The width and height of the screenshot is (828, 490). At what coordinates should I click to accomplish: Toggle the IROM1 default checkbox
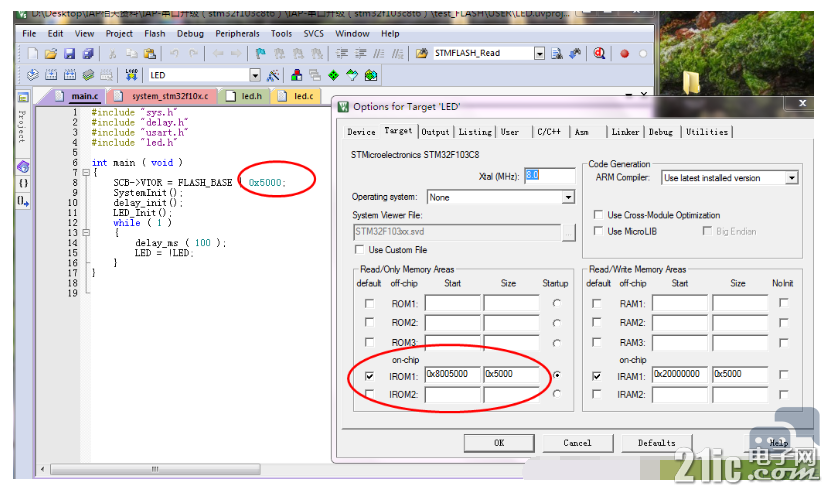click(370, 376)
